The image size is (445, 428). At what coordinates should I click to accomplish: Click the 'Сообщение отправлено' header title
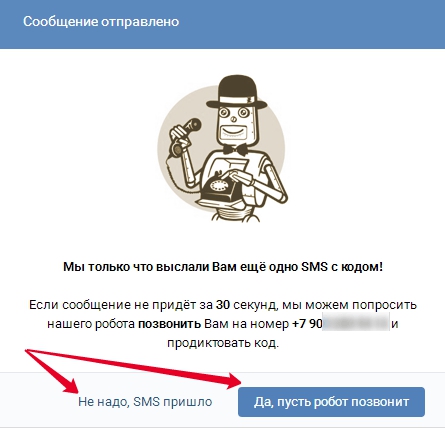tap(101, 21)
